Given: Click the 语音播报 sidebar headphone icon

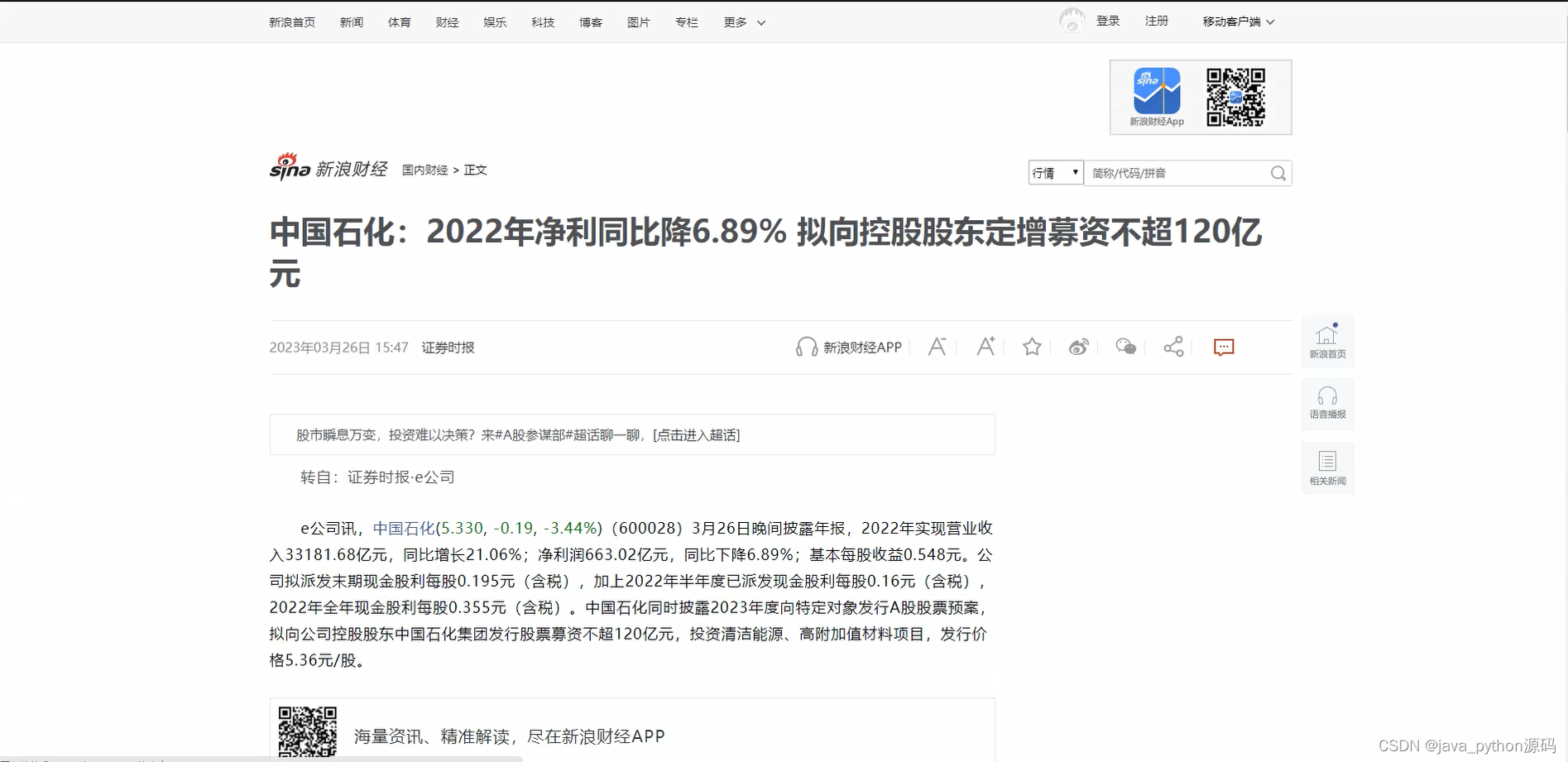Looking at the screenshot, I should (1327, 403).
